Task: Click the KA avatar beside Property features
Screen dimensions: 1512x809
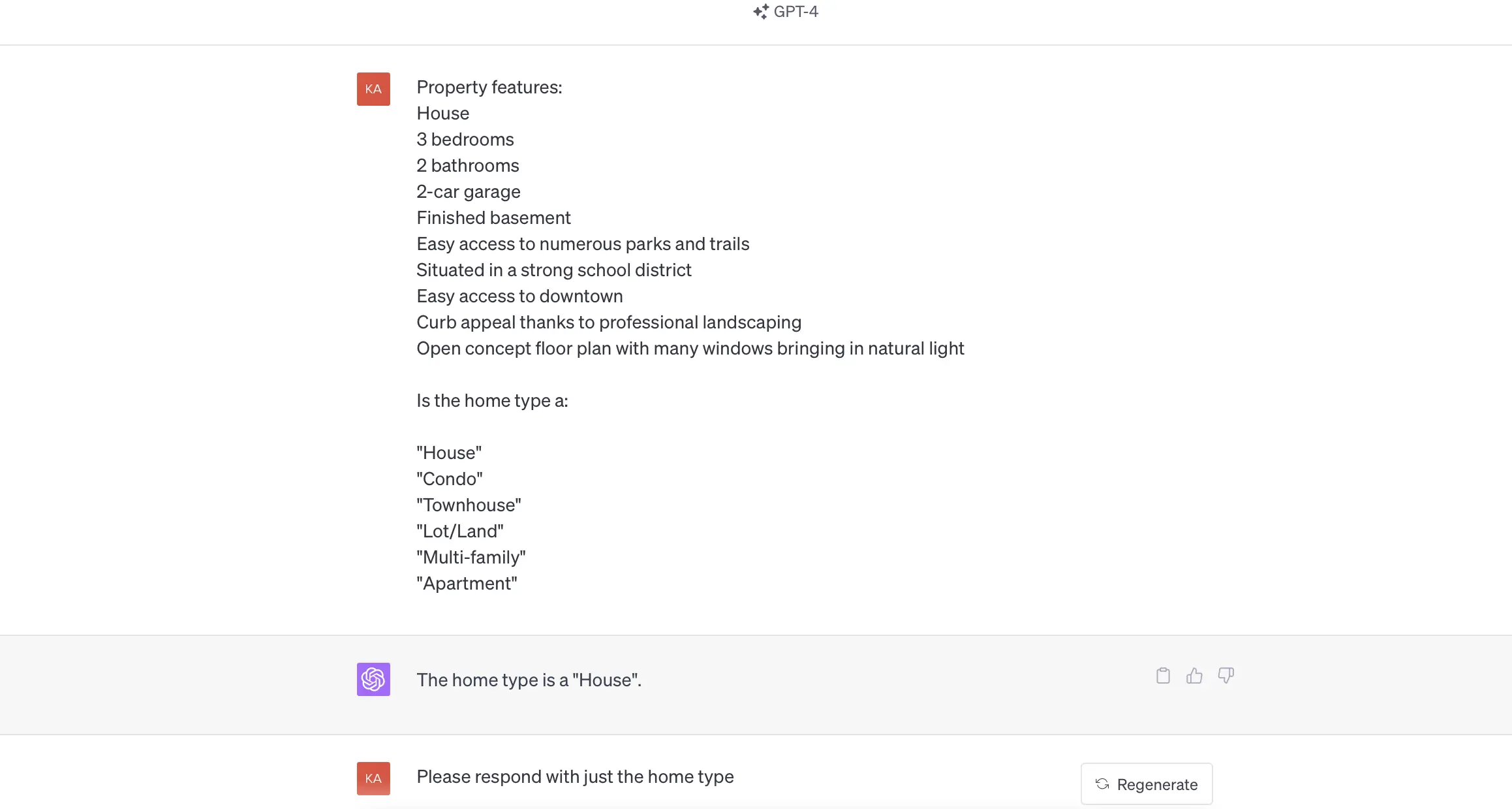Action: 373,89
